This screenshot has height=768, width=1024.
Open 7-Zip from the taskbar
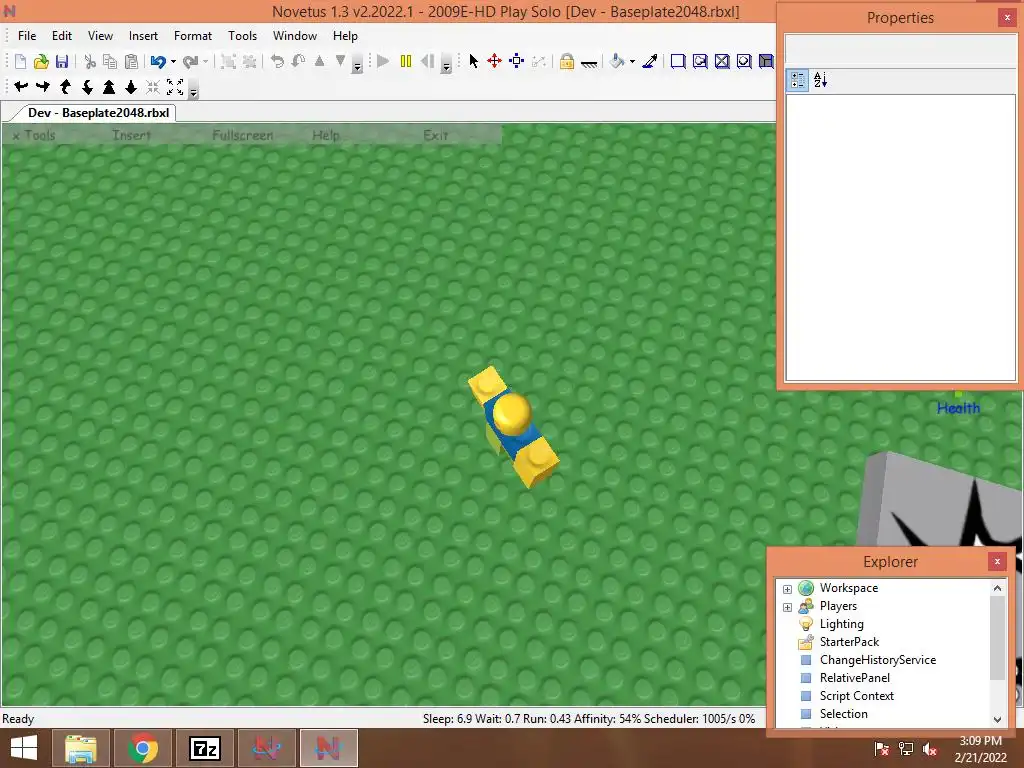(x=204, y=748)
